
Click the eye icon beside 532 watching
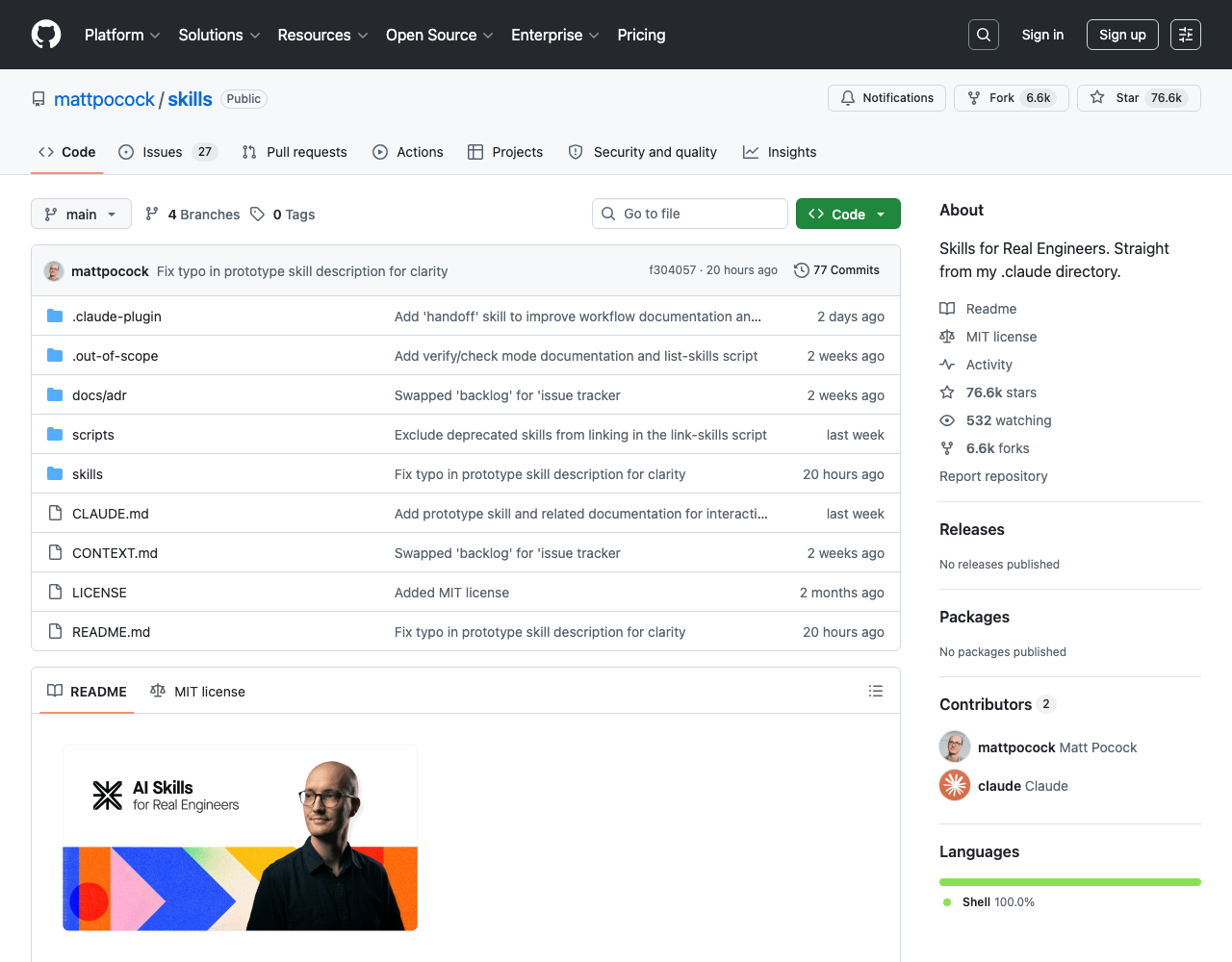[947, 420]
